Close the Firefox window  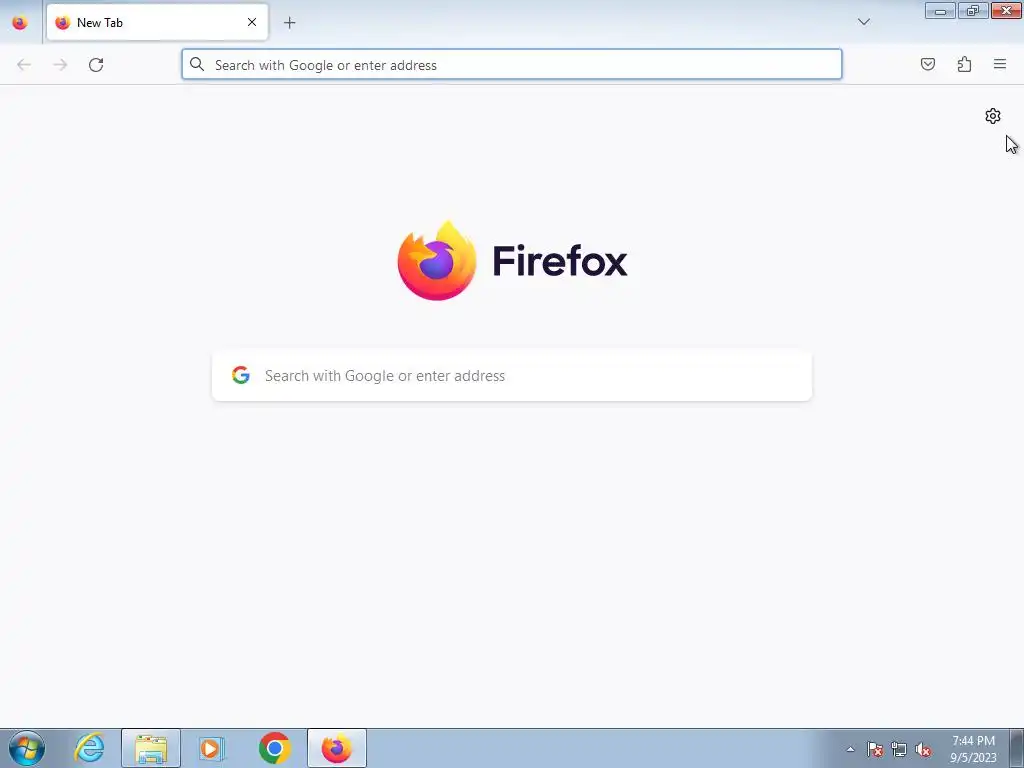coord(1006,10)
